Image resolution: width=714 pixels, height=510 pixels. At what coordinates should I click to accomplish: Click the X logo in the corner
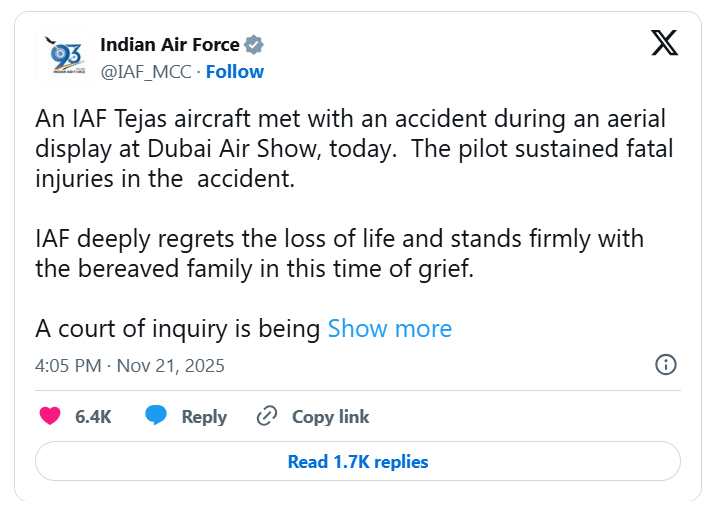tap(664, 42)
